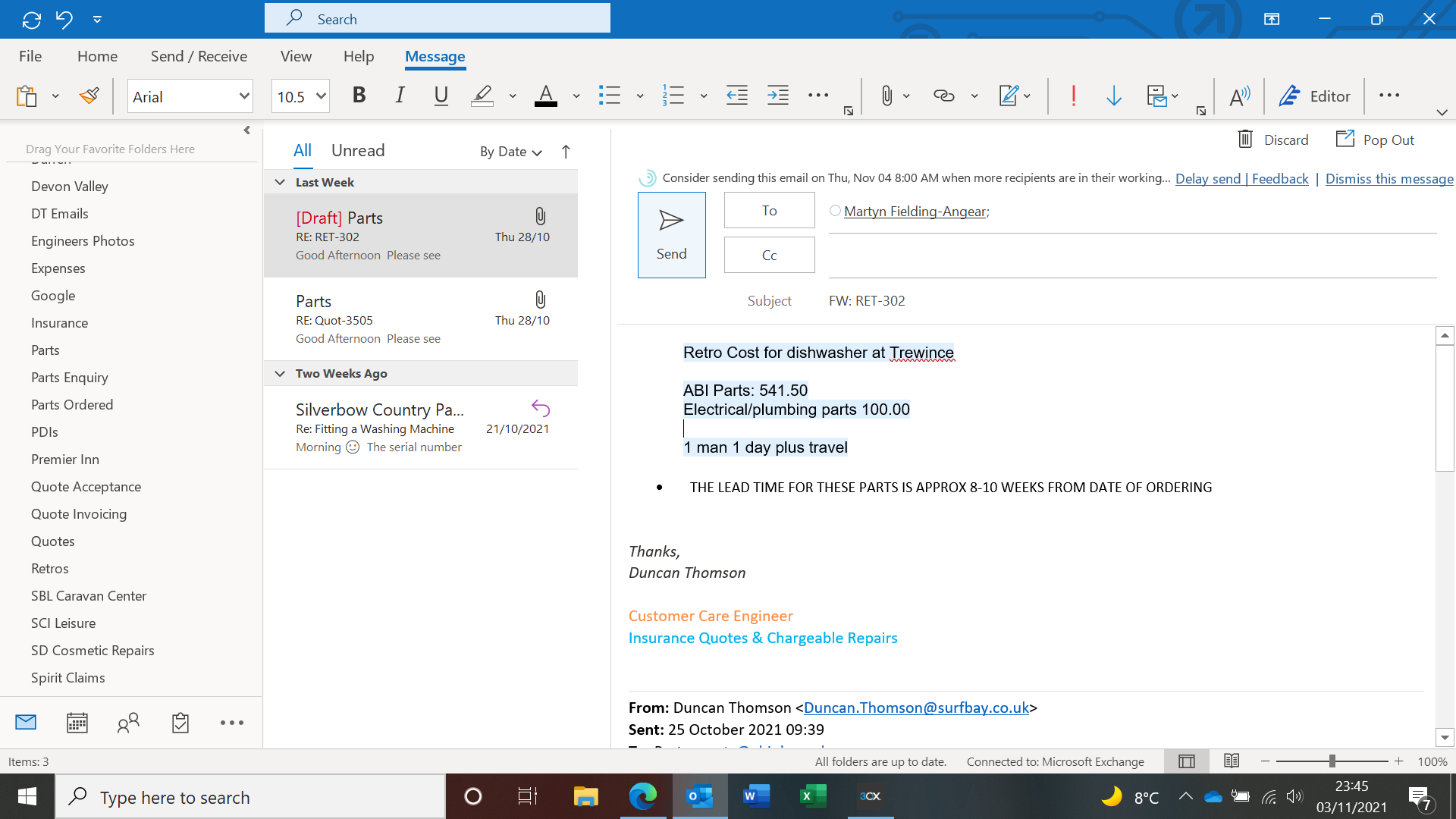The image size is (1456, 819).
Task: Click the Attach File paperclip icon
Action: (x=886, y=96)
